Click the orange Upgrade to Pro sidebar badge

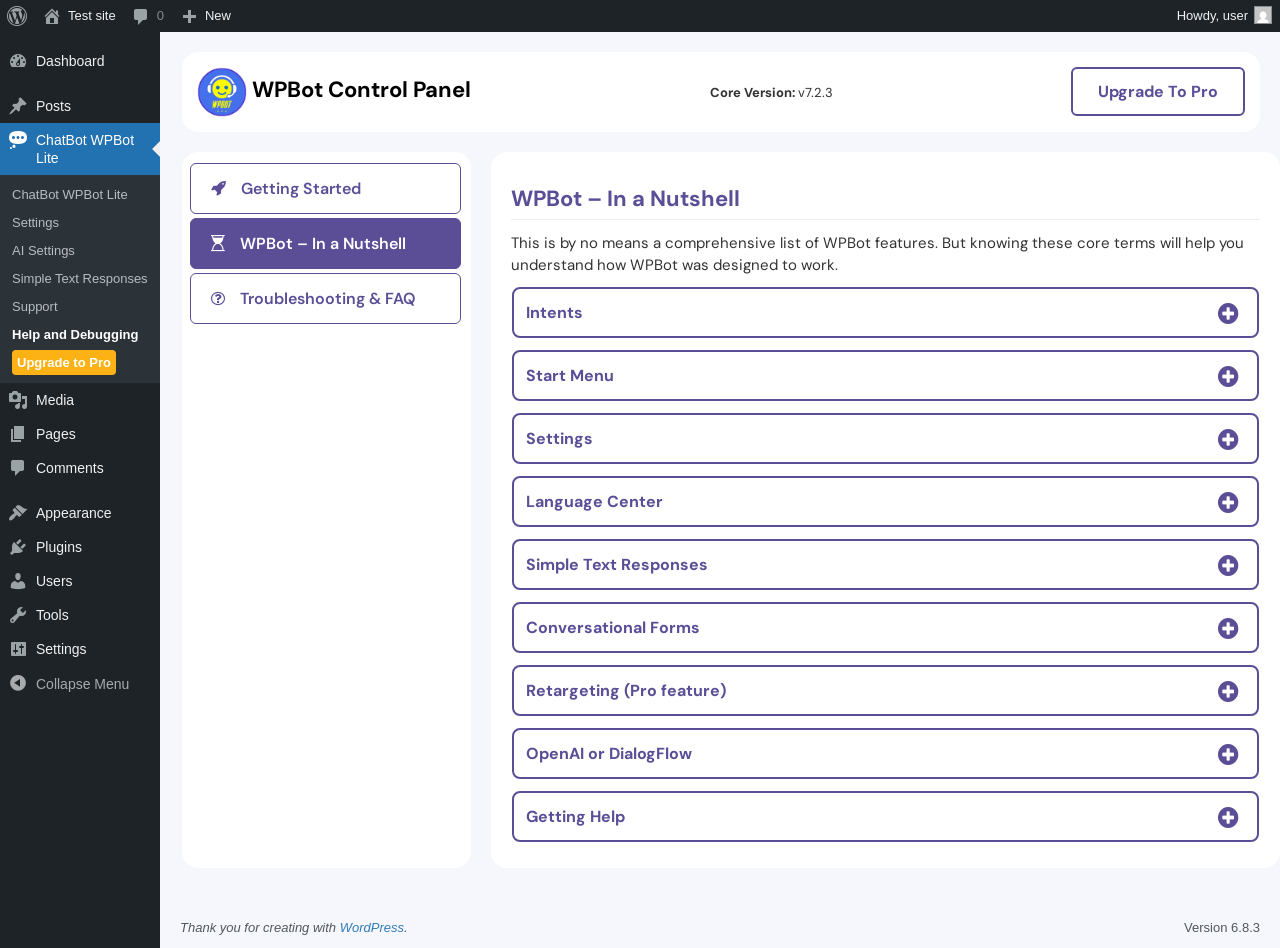click(64, 362)
